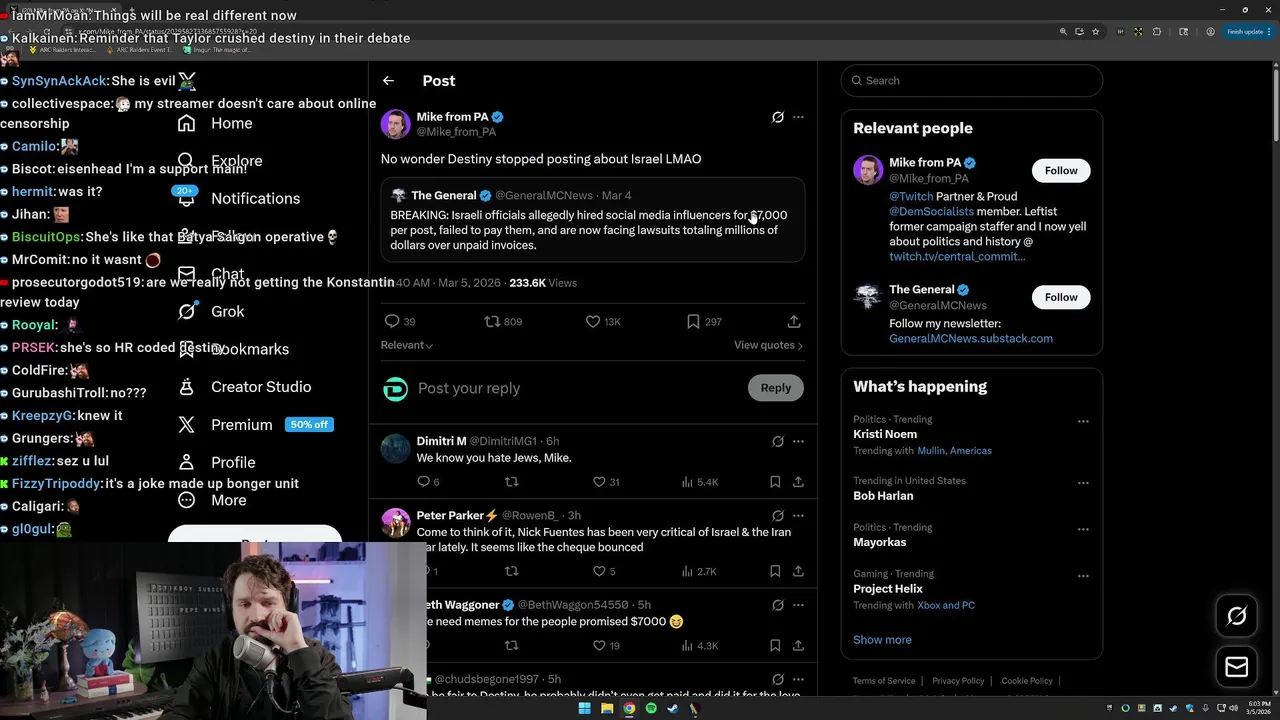This screenshot has height=720, width=1280.
Task: Share the main post via share icon
Action: tap(794, 321)
